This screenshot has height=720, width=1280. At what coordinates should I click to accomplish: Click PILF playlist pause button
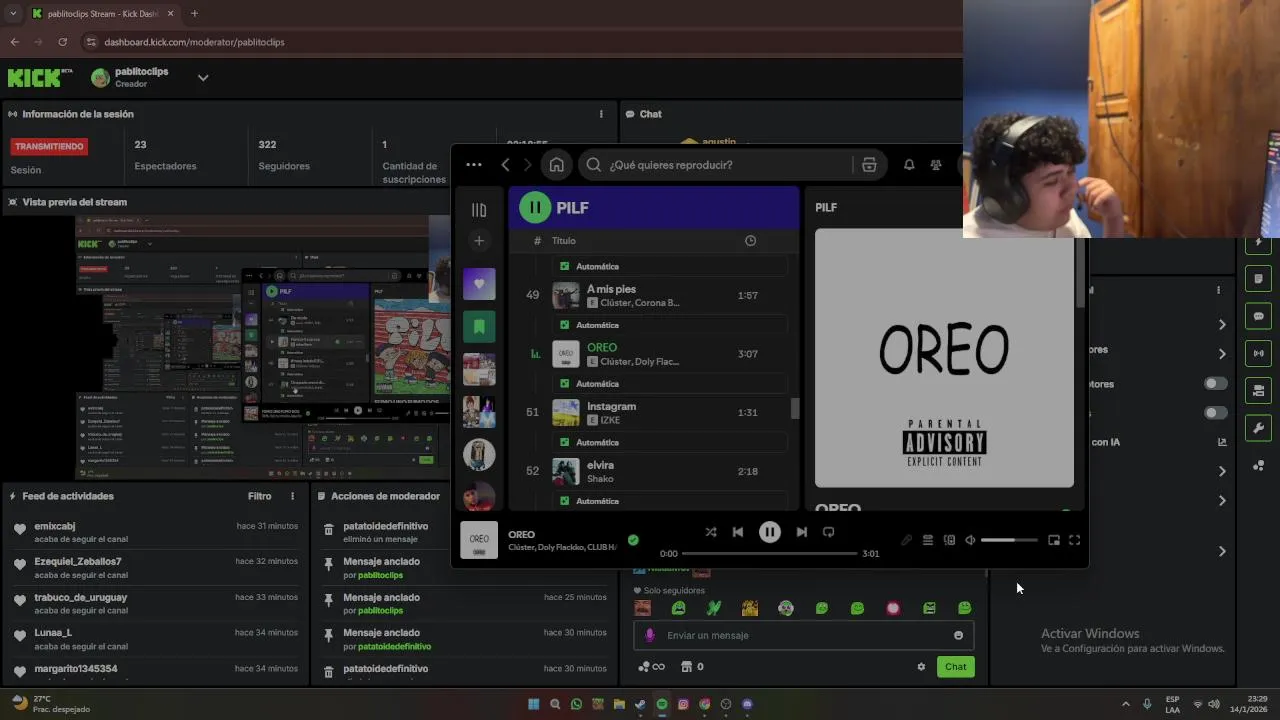tap(535, 208)
